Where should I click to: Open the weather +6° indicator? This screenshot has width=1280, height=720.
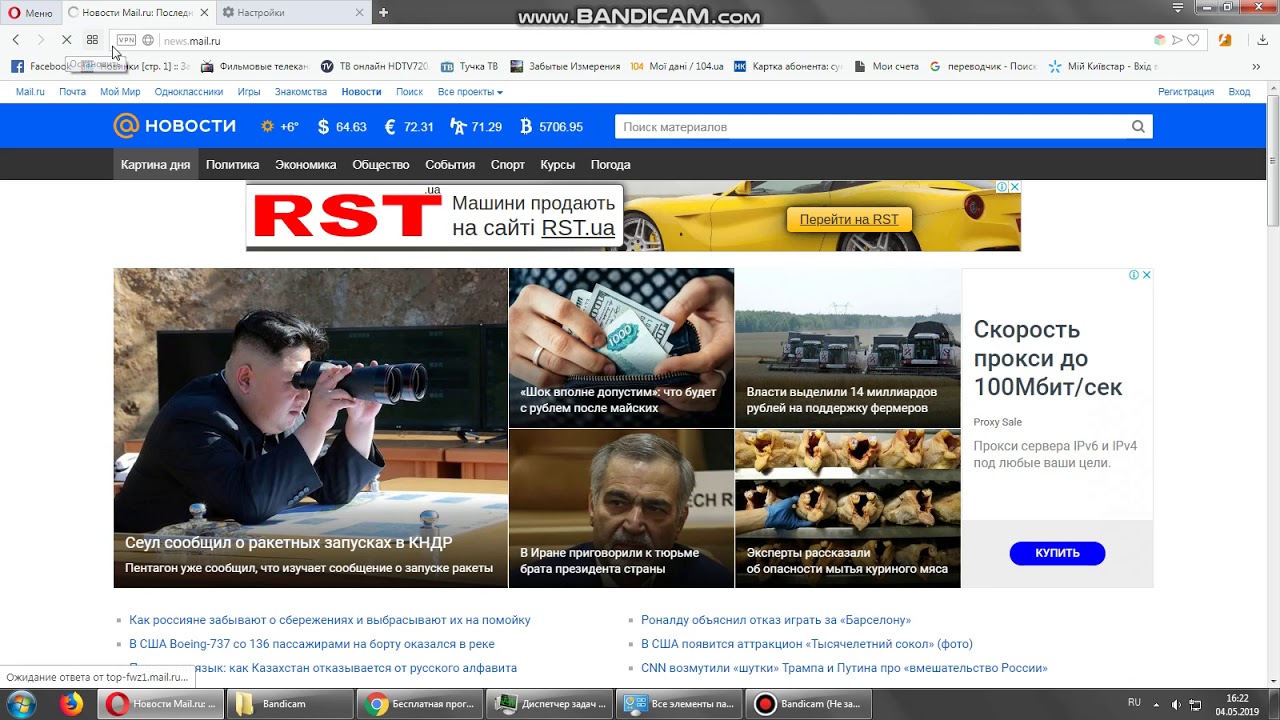tap(280, 127)
